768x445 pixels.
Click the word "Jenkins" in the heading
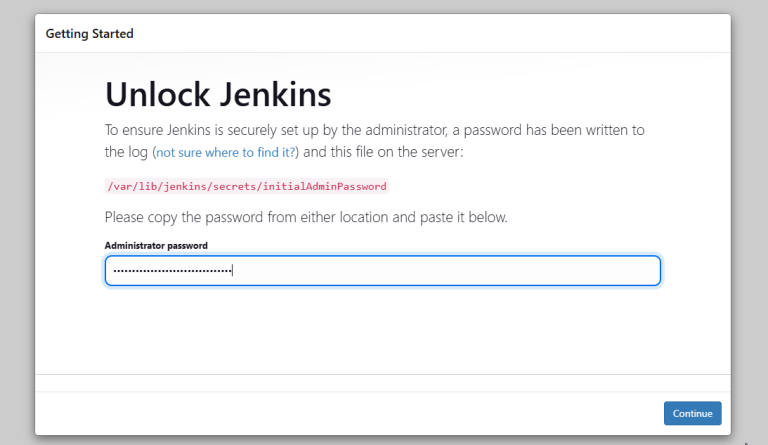(272, 95)
